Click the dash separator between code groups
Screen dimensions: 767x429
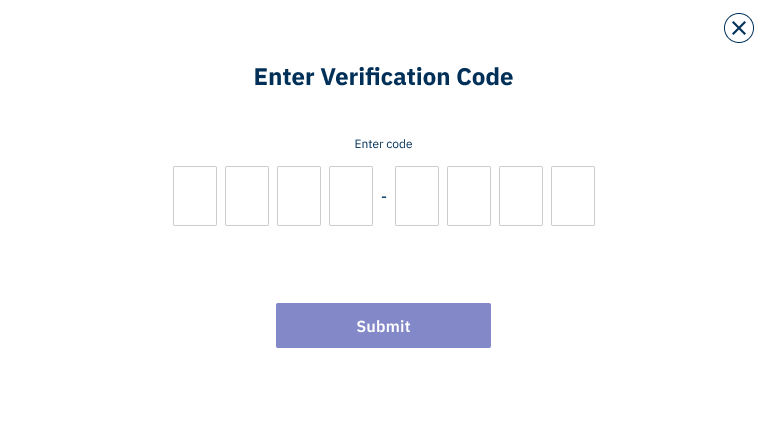tap(384, 197)
